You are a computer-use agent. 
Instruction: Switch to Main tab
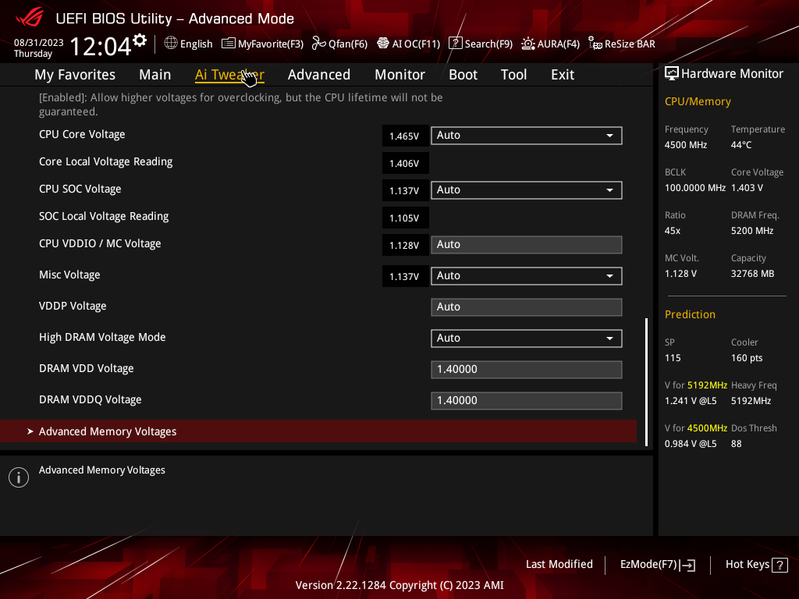click(x=155, y=75)
